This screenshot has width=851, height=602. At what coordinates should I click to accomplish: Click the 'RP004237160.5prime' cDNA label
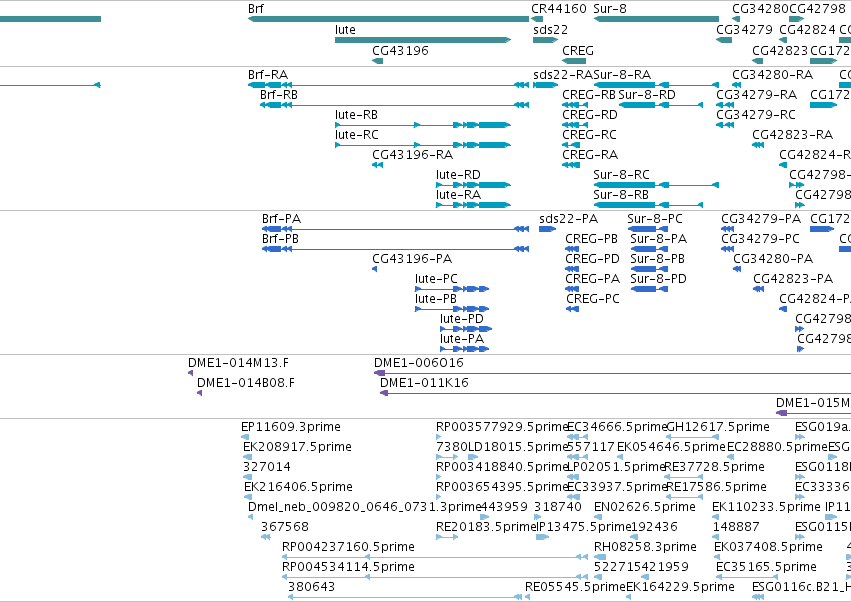pos(348,547)
